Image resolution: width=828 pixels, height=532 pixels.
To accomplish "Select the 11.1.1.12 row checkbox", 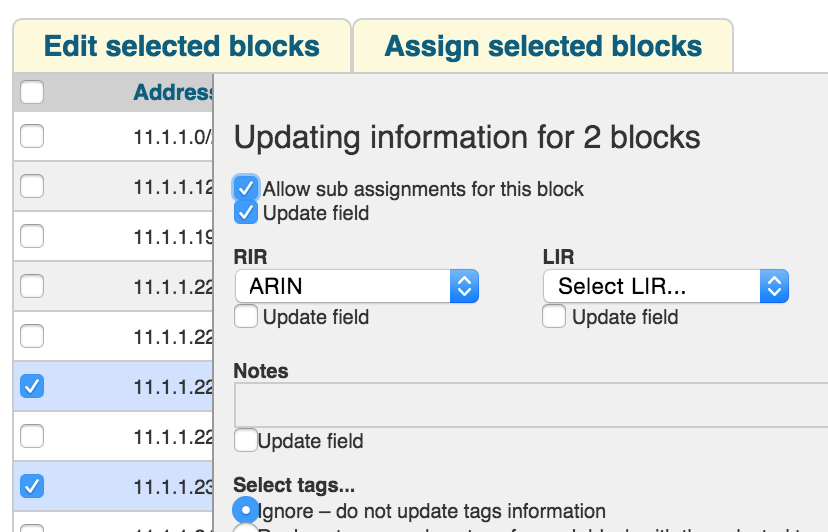I will pyautogui.click(x=32, y=186).
